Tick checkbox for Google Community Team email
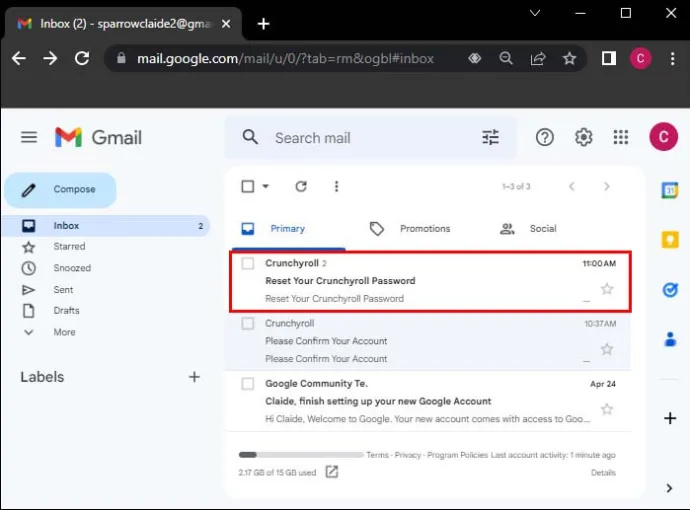 (x=248, y=384)
